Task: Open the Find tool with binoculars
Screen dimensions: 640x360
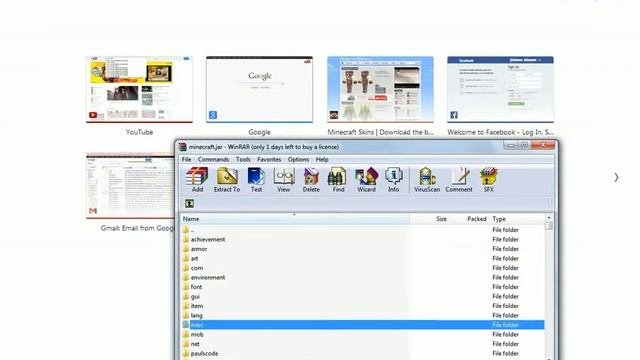Action: [x=338, y=180]
